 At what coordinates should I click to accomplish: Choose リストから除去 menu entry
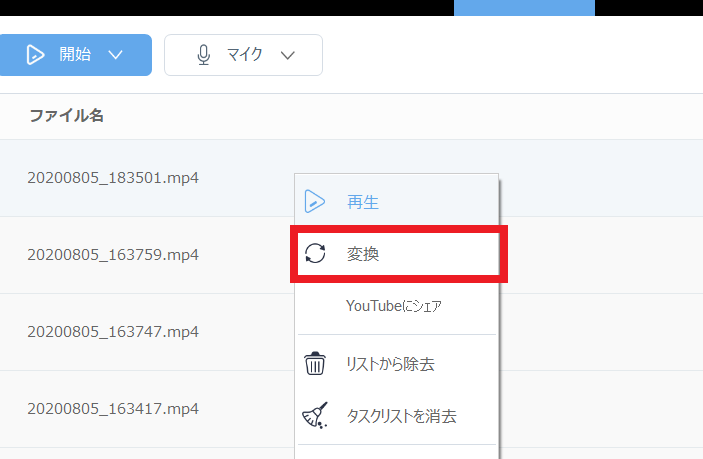[x=390, y=364]
